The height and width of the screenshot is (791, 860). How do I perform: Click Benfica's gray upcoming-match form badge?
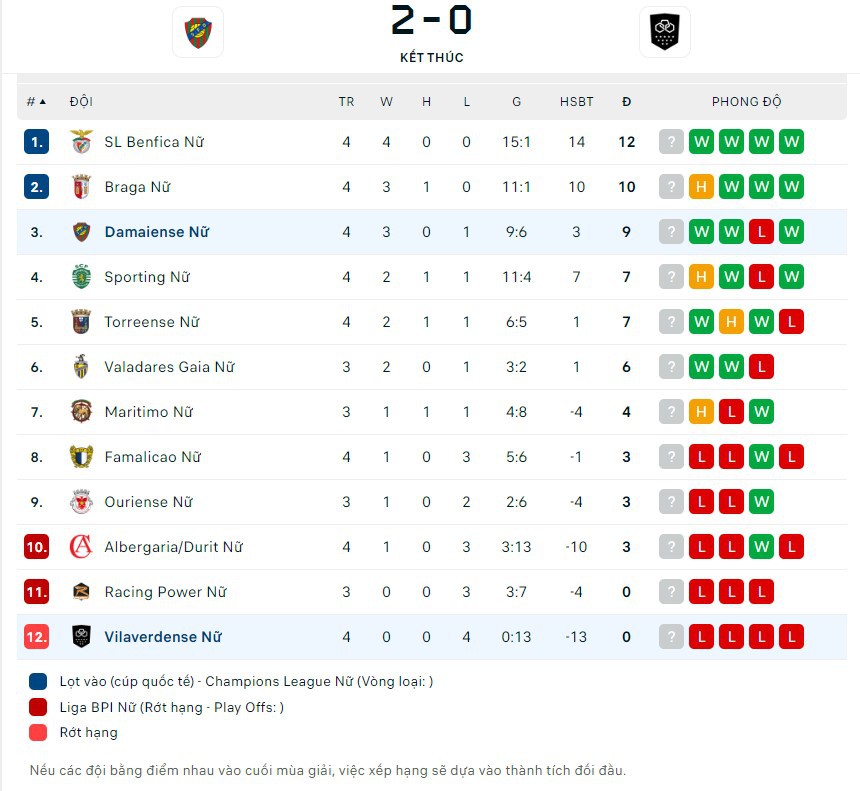pos(671,142)
